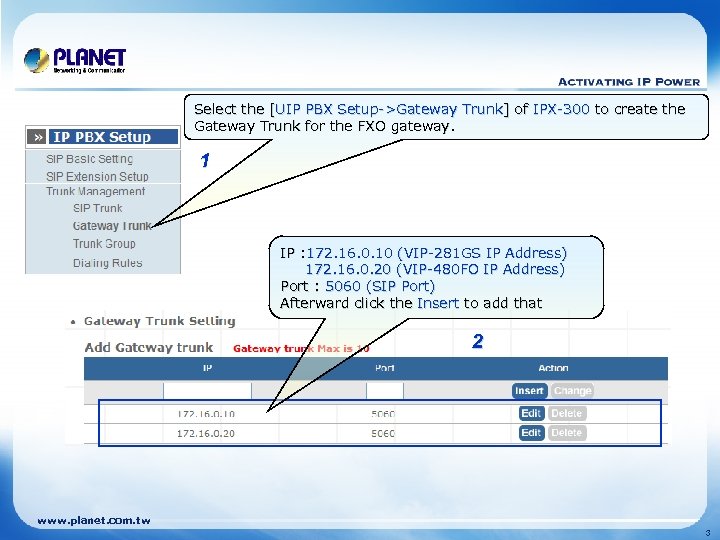Open the IP PBX Setup menu header
The width and height of the screenshot is (720, 540).
coord(113,137)
